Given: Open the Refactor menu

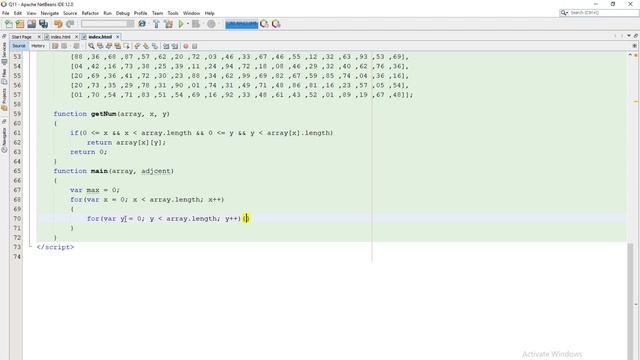Looking at the screenshot, I should (x=90, y=13).
